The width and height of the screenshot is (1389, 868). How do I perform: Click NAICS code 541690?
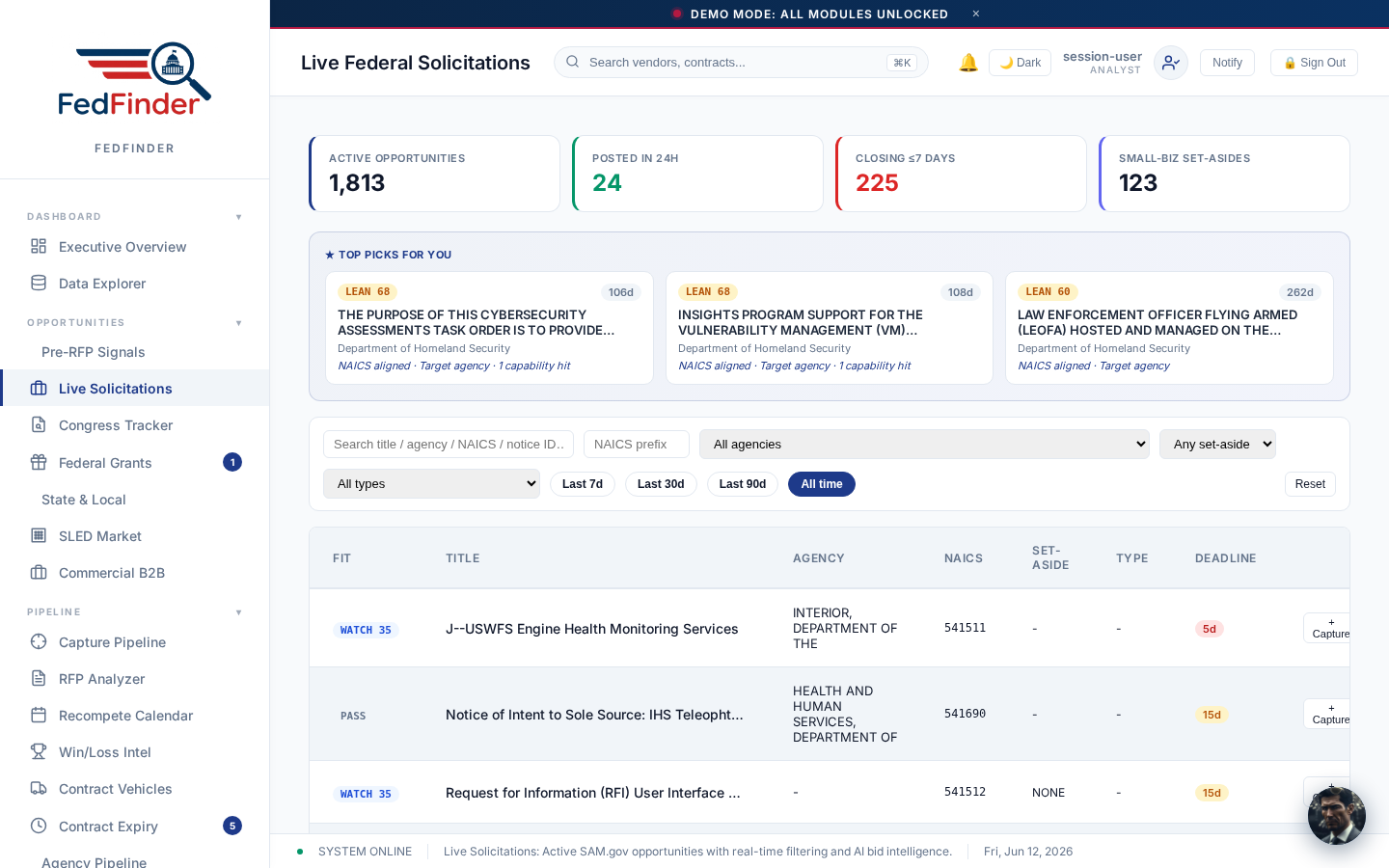click(x=965, y=714)
